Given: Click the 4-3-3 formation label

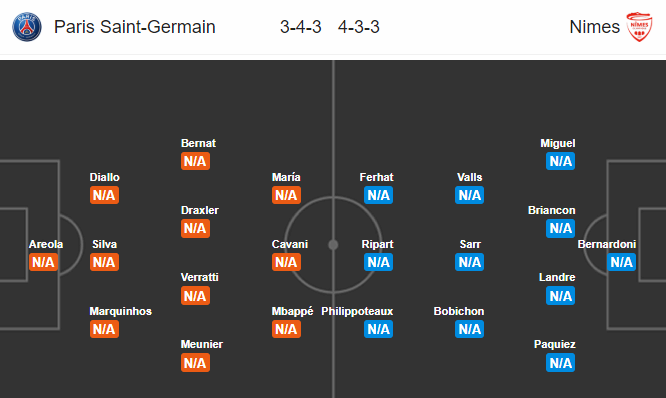Looking at the screenshot, I should (359, 27).
